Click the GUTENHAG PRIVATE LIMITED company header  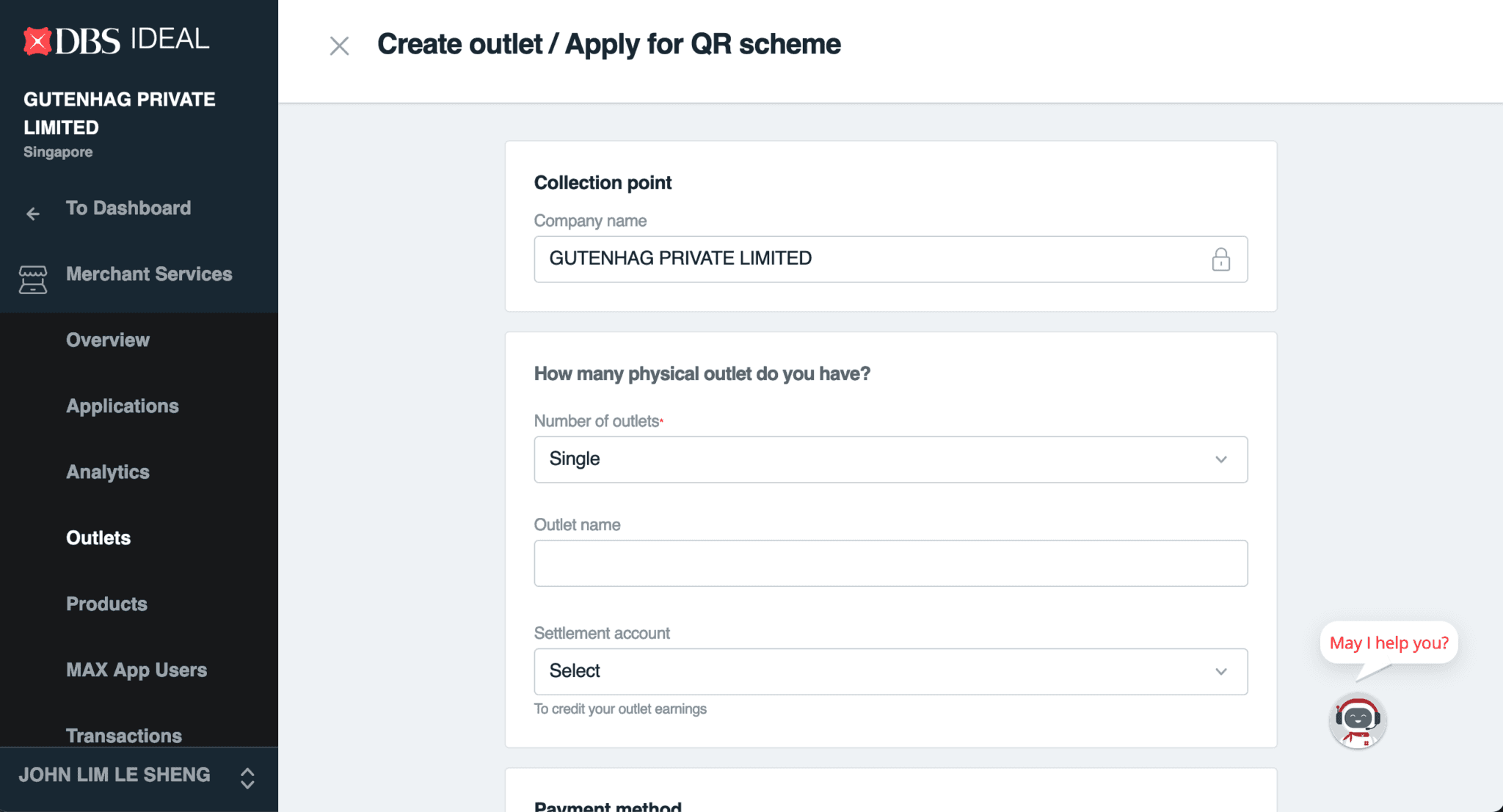pos(120,114)
